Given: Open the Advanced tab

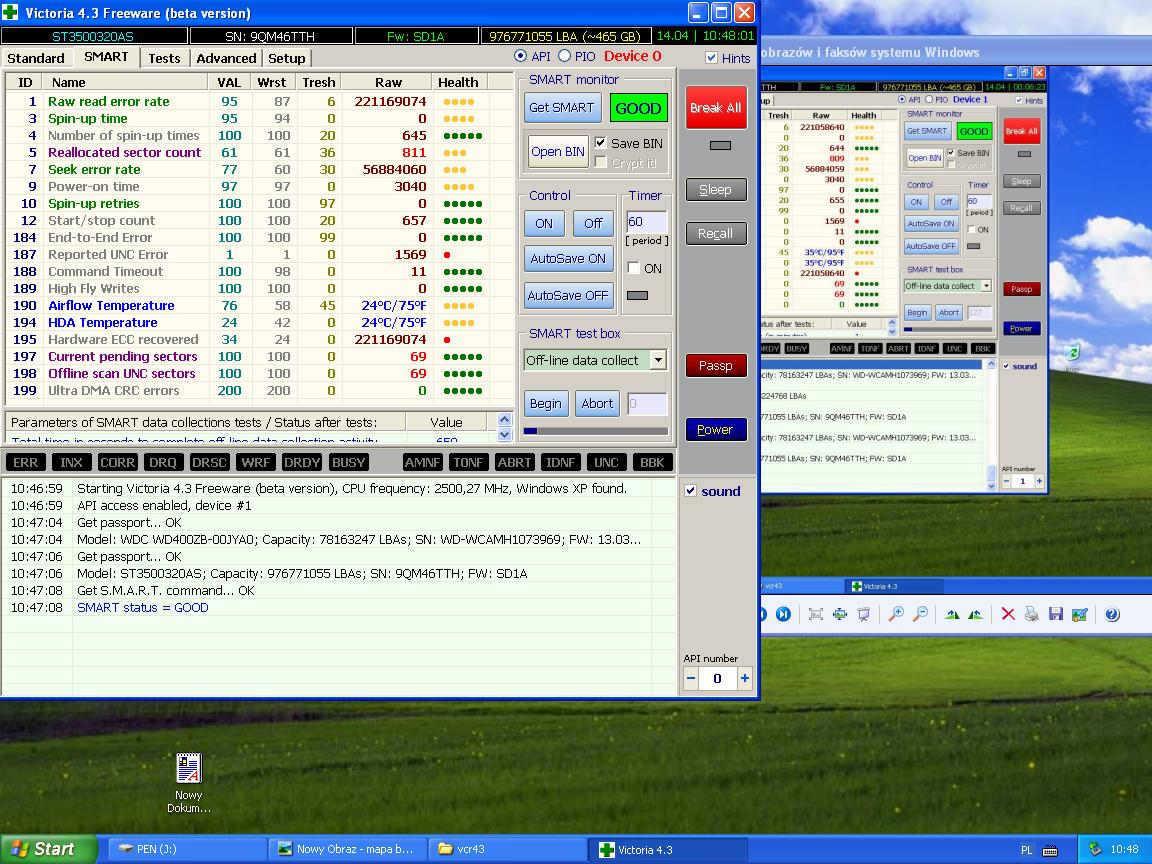Looking at the screenshot, I should tap(226, 59).
